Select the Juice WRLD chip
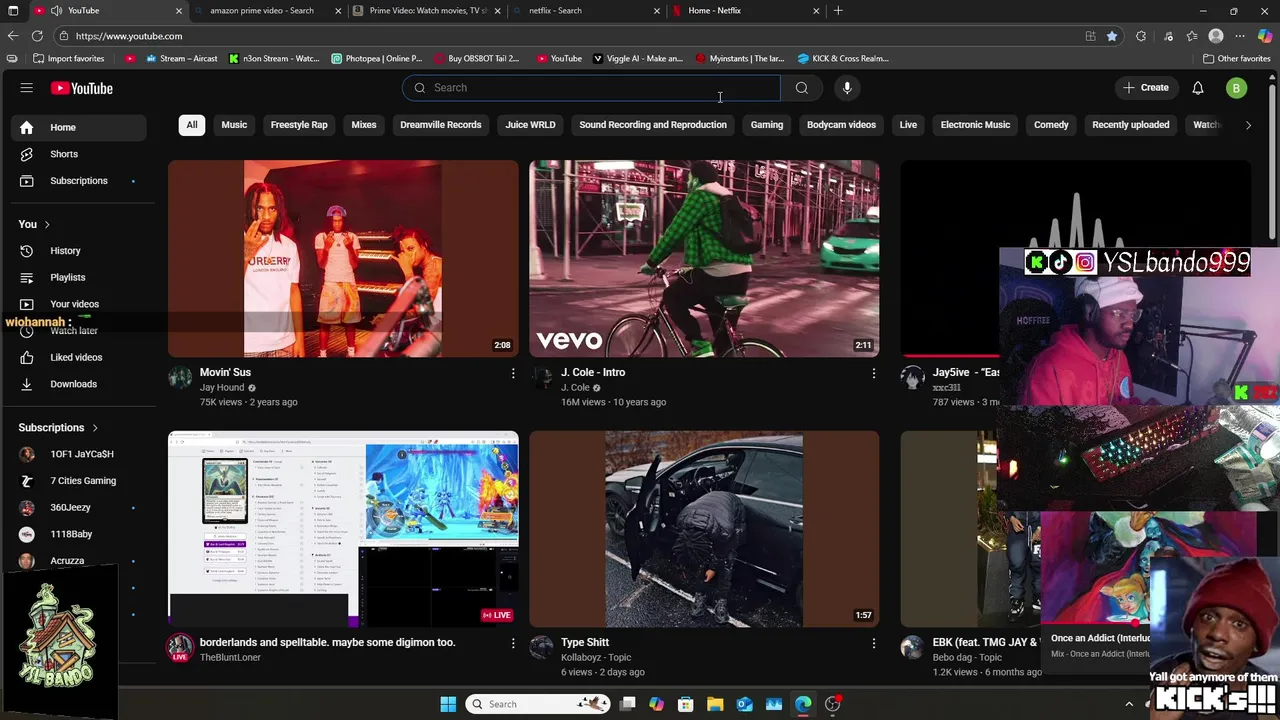The width and height of the screenshot is (1280, 720). pyautogui.click(x=530, y=125)
